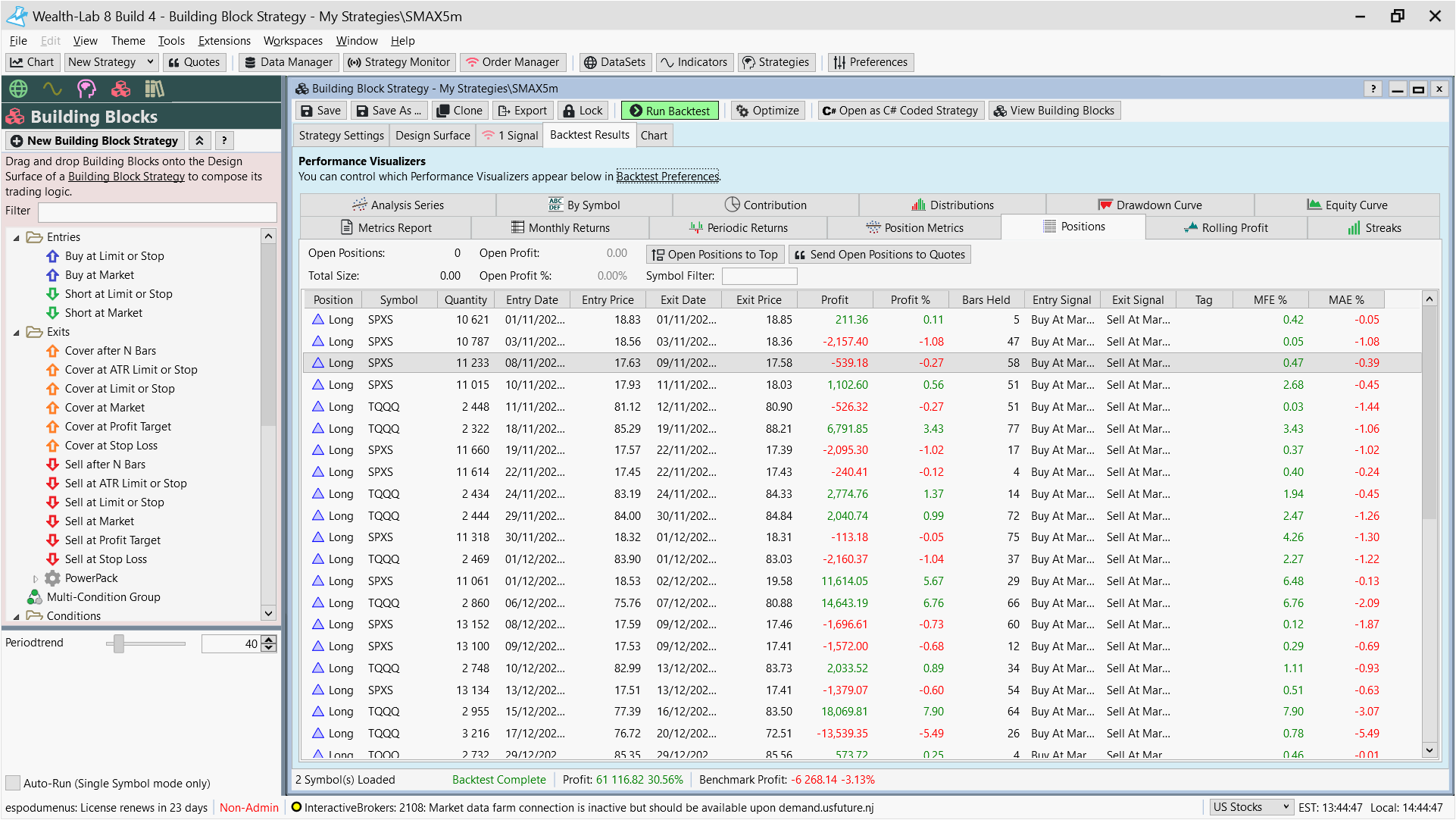Screen dimensions: 1456x820
Task: Click Send Open Positions to Quotes
Action: pyautogui.click(x=880, y=255)
